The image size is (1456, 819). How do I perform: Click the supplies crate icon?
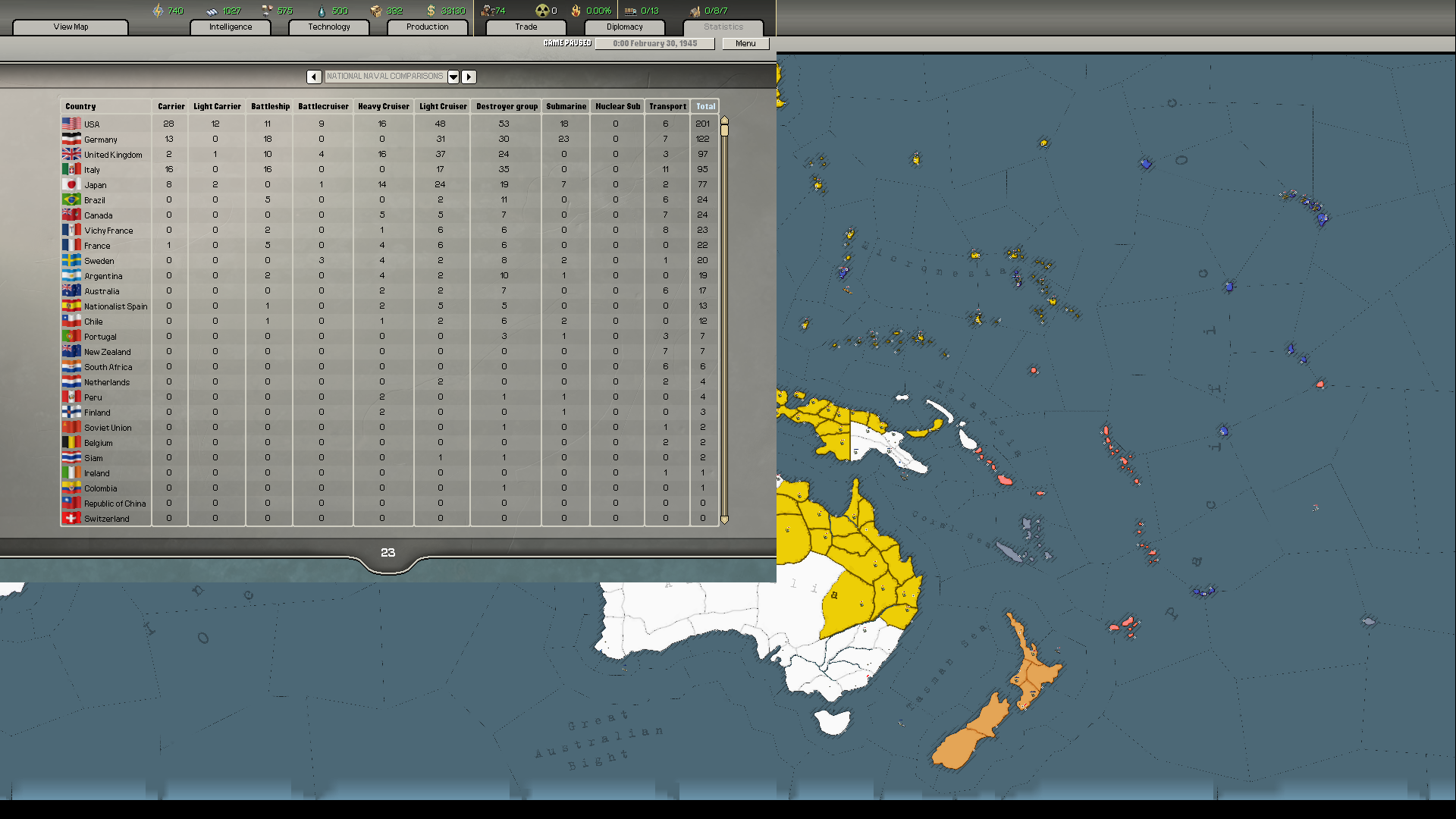click(x=377, y=10)
